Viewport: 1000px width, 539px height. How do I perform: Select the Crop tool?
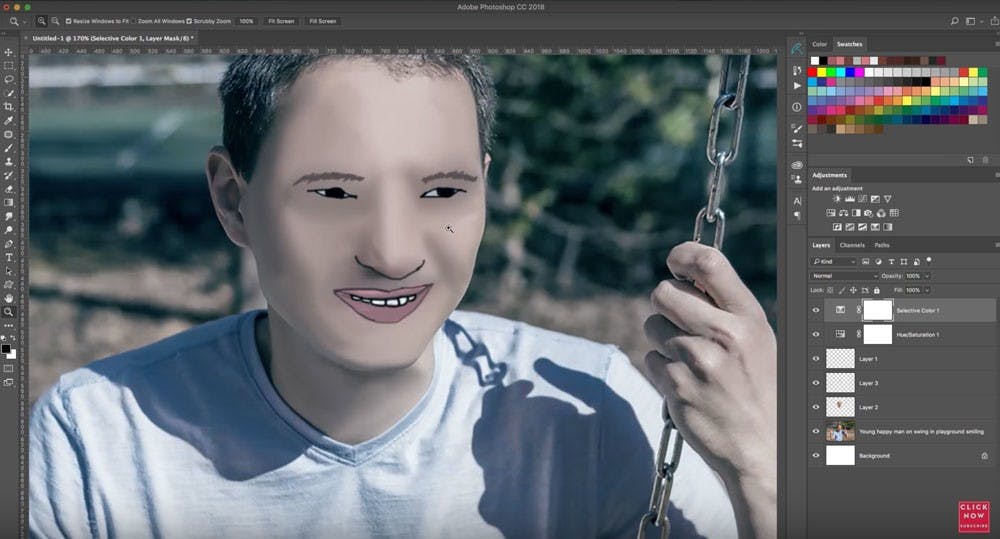tap(8, 107)
